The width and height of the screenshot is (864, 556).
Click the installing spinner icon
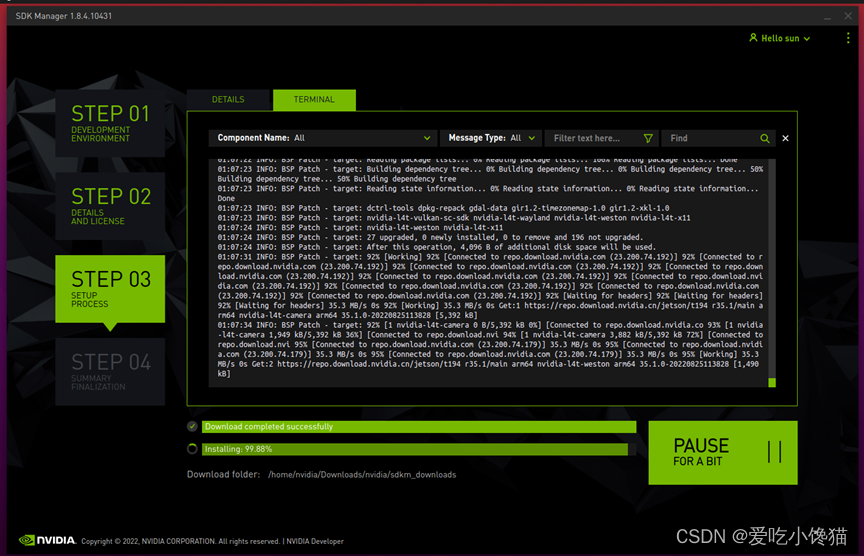point(192,449)
